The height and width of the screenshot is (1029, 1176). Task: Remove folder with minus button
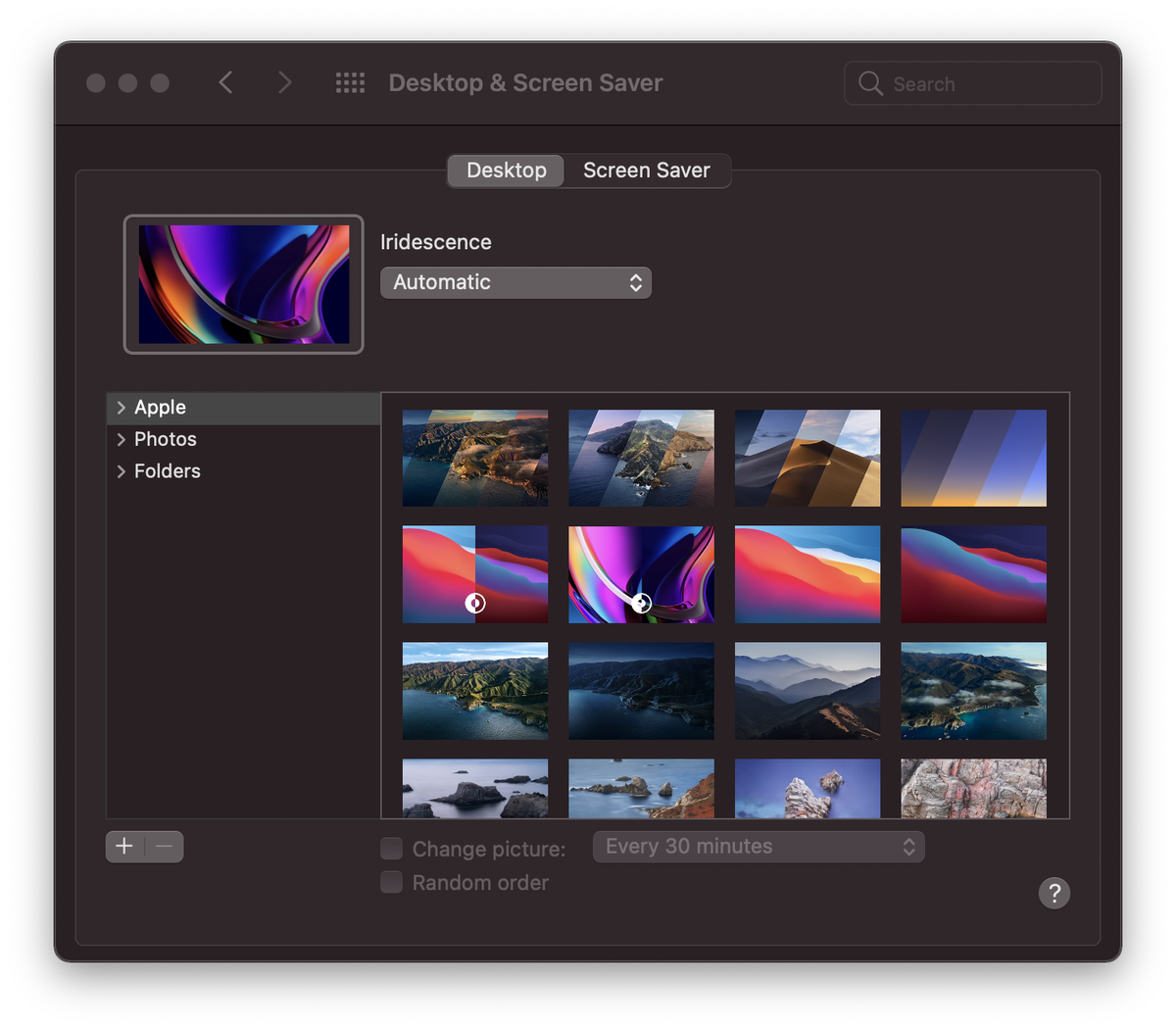coord(165,847)
